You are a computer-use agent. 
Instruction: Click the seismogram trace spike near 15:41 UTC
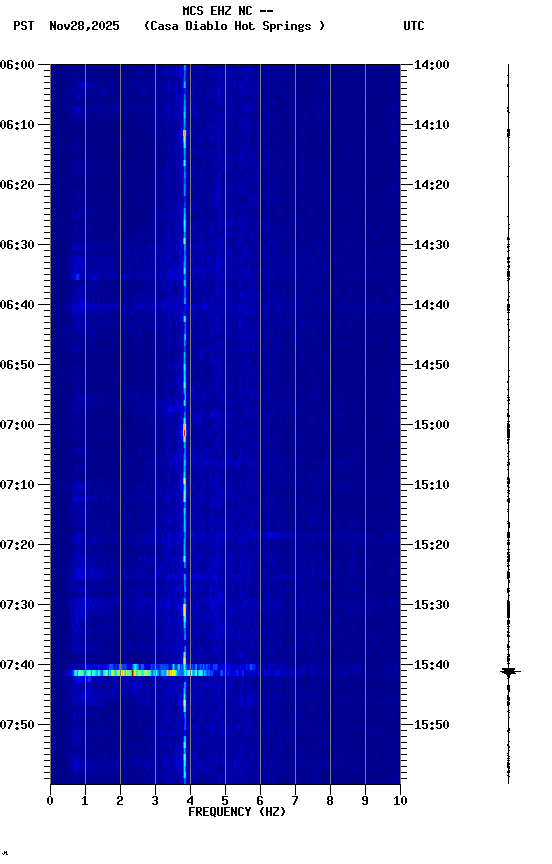tap(509, 672)
